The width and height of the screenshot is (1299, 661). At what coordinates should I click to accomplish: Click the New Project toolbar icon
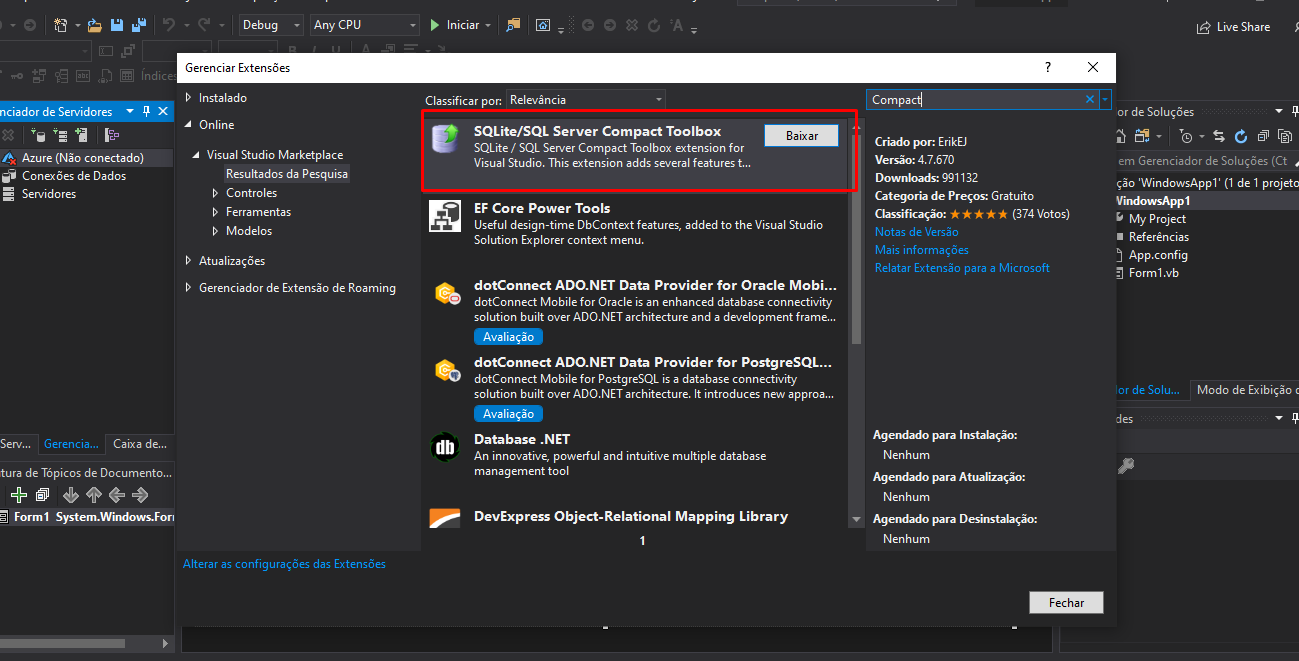[x=60, y=25]
